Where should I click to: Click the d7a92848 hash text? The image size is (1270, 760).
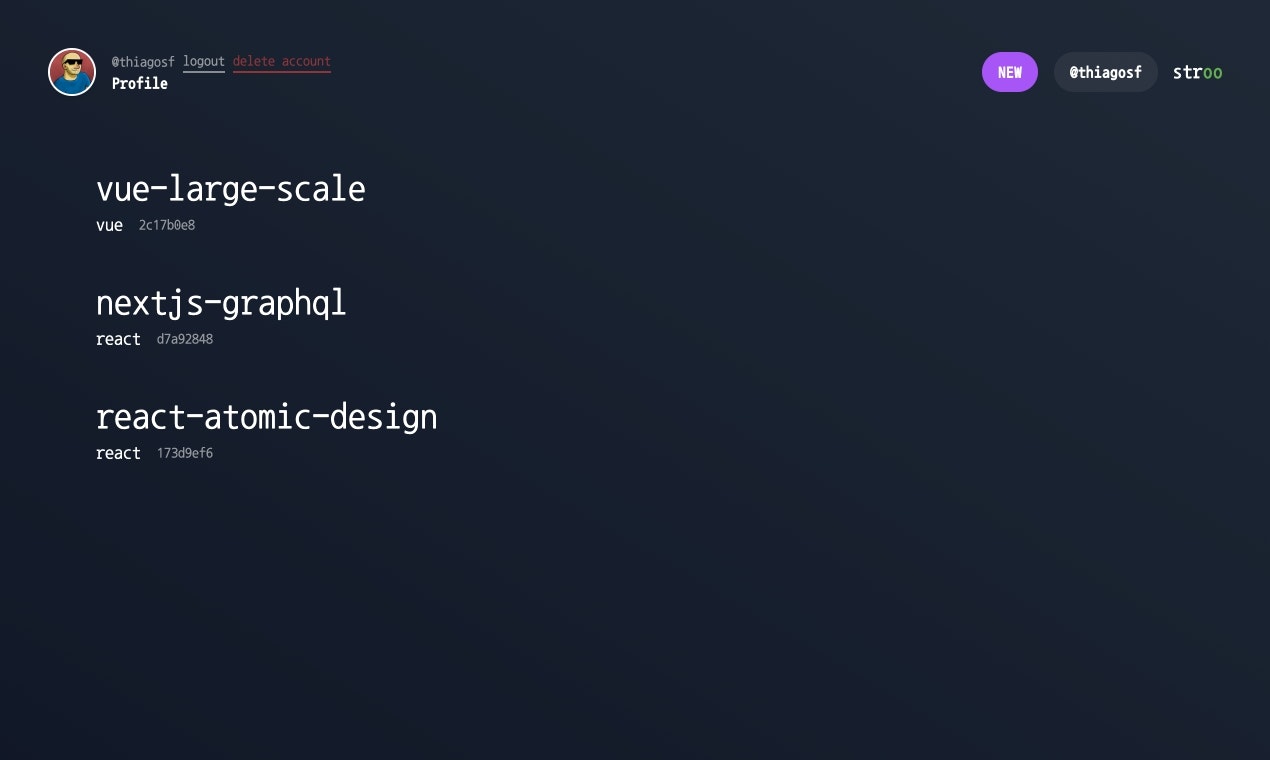coord(185,340)
